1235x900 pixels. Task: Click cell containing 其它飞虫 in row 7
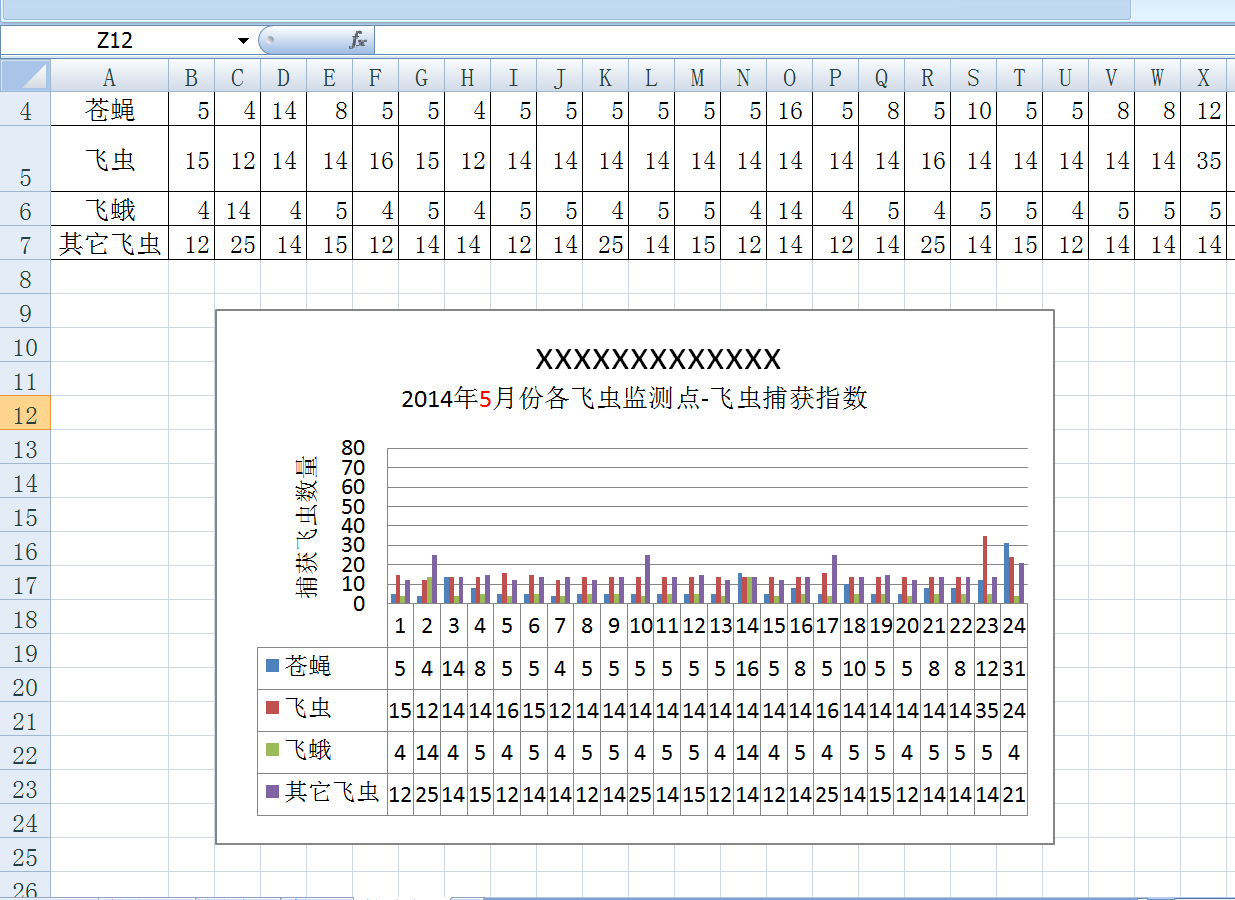109,244
